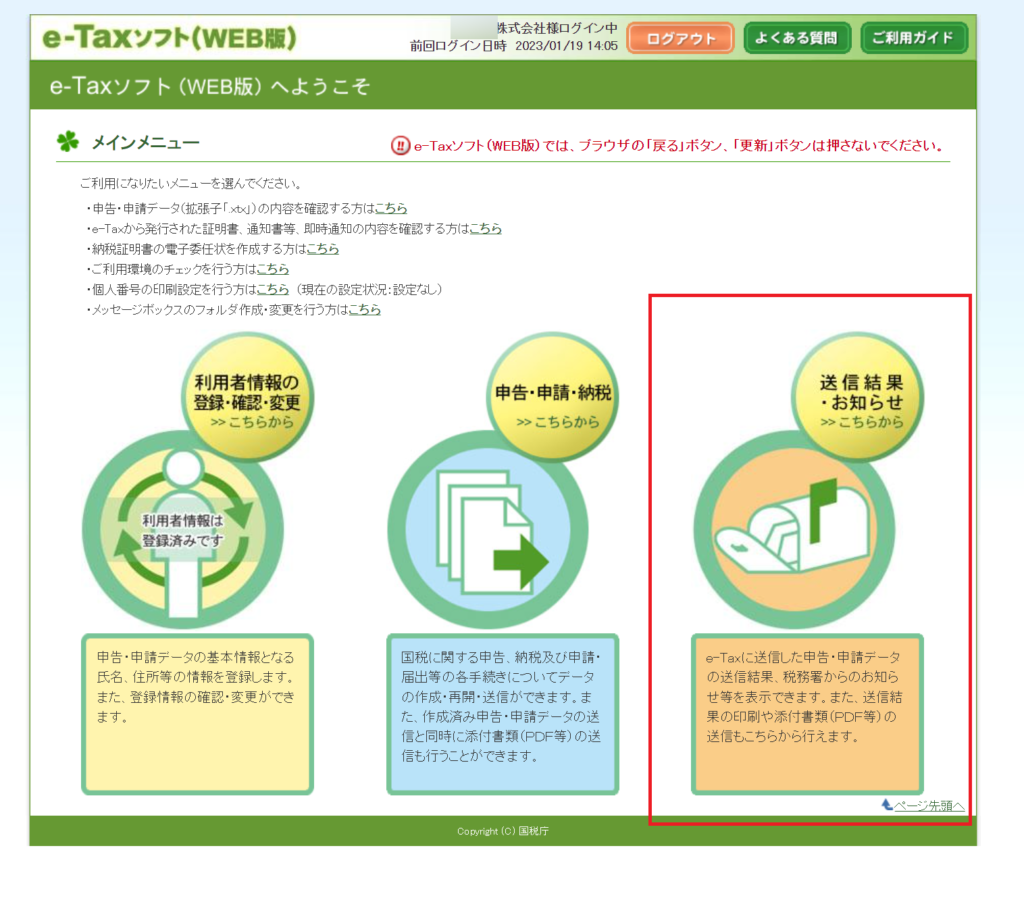Screen dimensions: 1024x923
Task: Follow こちら link for message box folders
Action: [364, 310]
